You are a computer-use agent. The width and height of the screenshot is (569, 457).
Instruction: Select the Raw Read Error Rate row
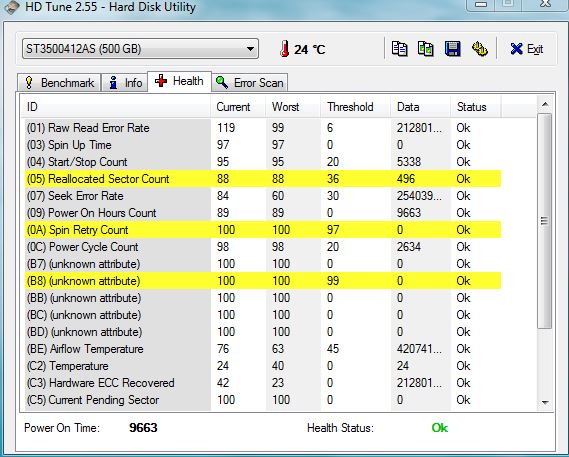[x=263, y=128]
